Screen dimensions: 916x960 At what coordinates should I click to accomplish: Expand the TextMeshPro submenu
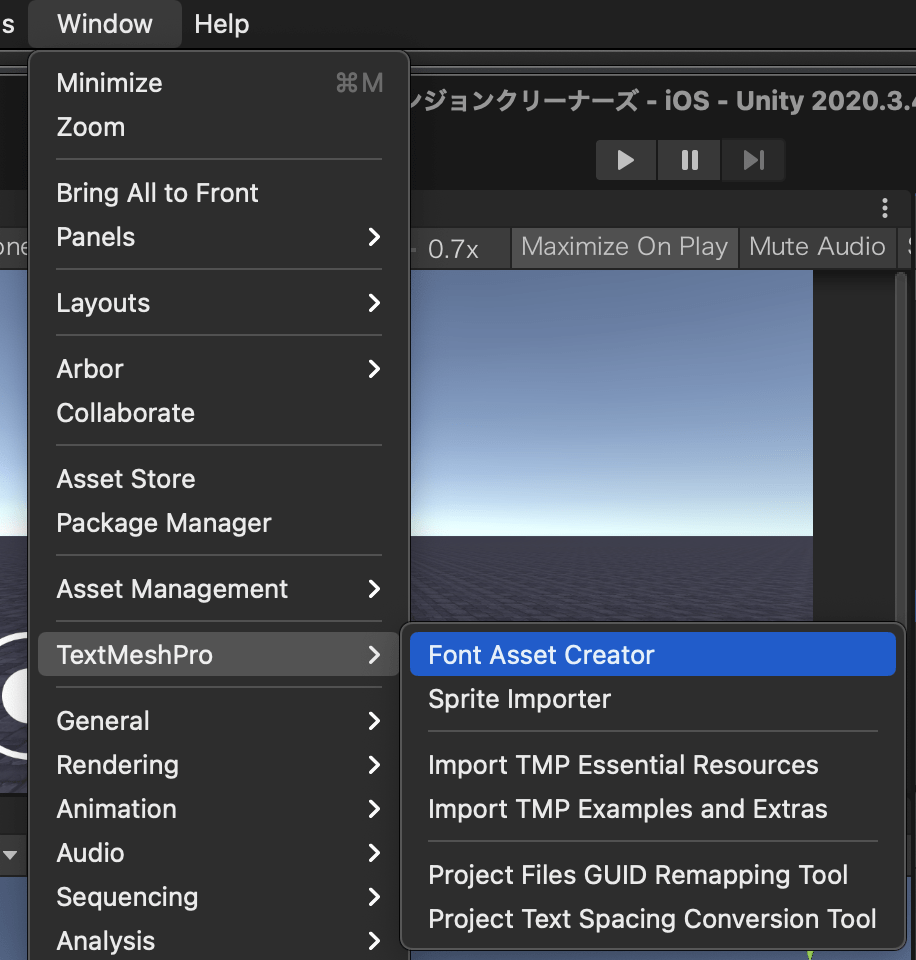(x=219, y=655)
